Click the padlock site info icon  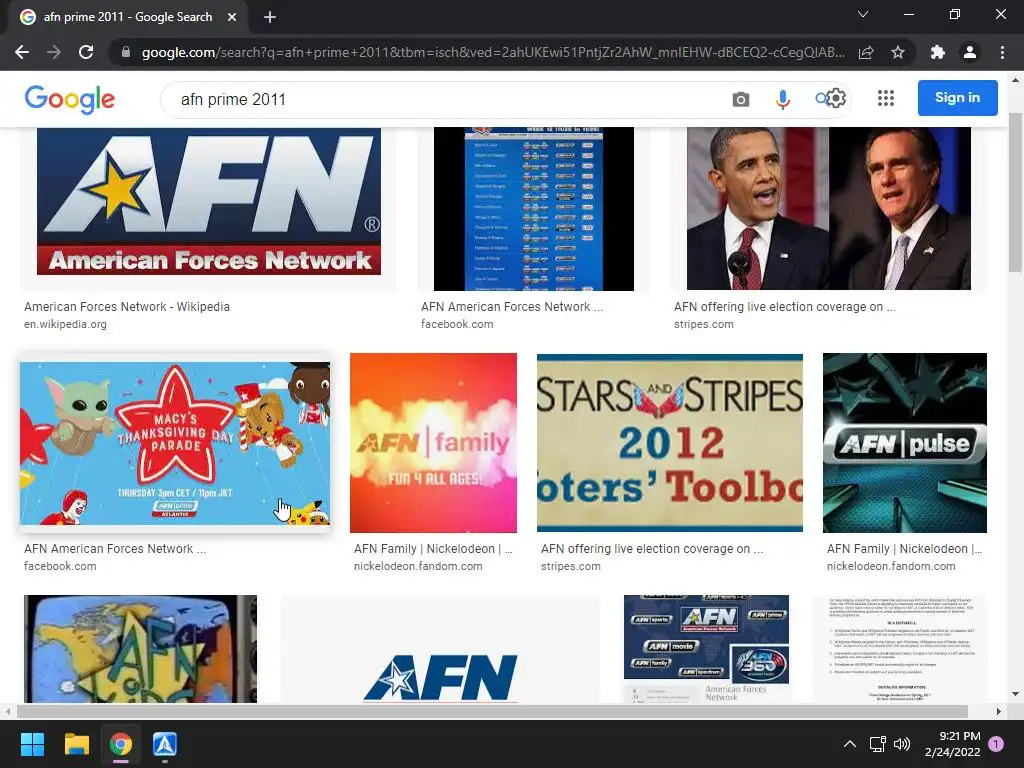(x=126, y=52)
